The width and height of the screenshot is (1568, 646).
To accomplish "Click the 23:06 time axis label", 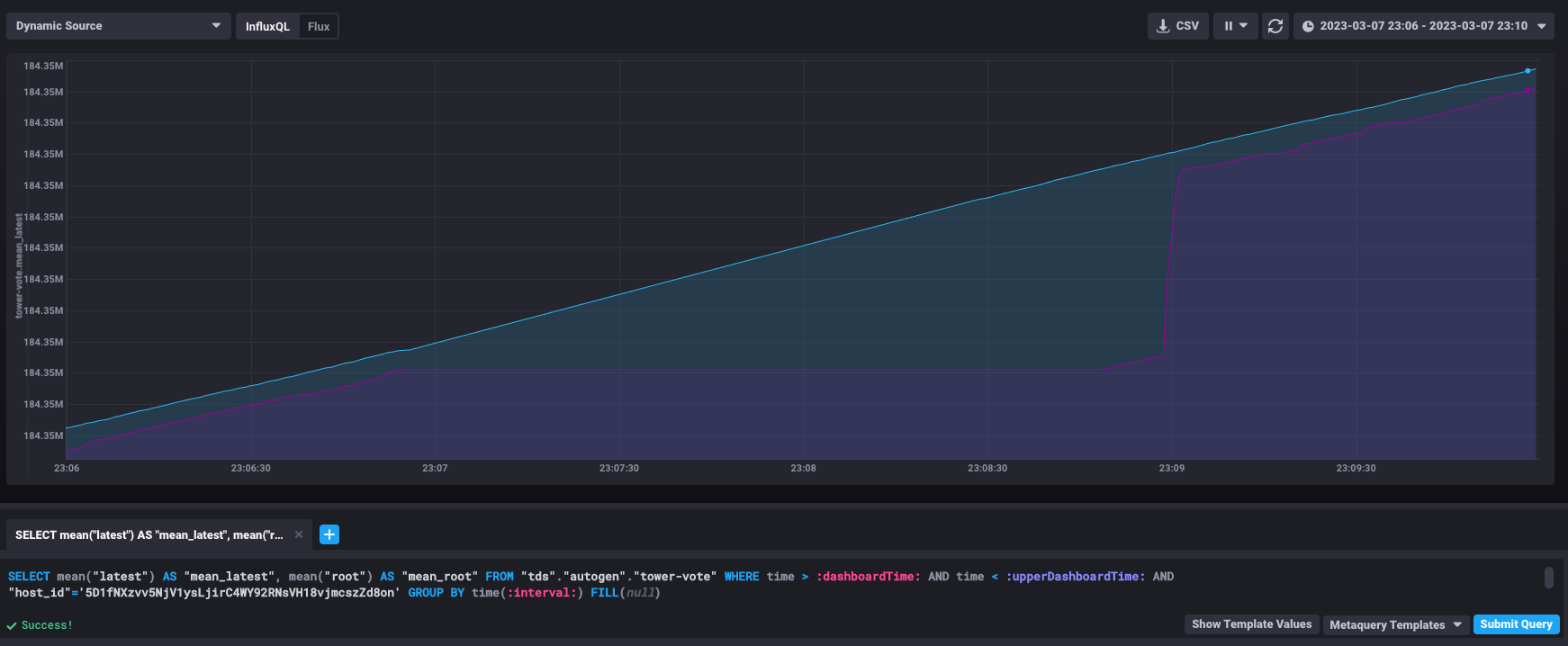I will click(67, 468).
